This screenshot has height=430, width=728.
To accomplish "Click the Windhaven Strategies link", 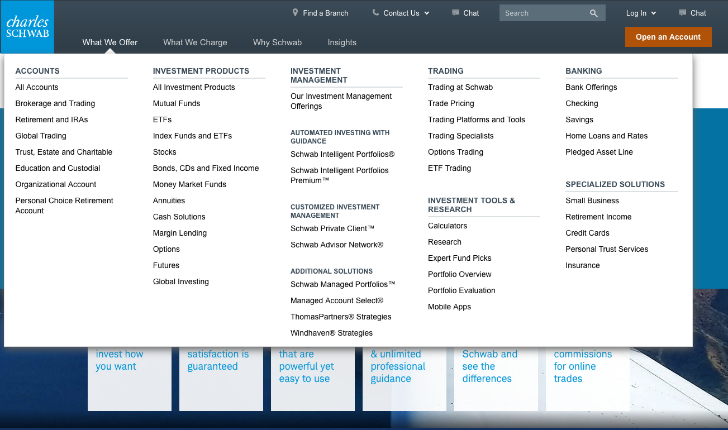I will tap(331, 333).
